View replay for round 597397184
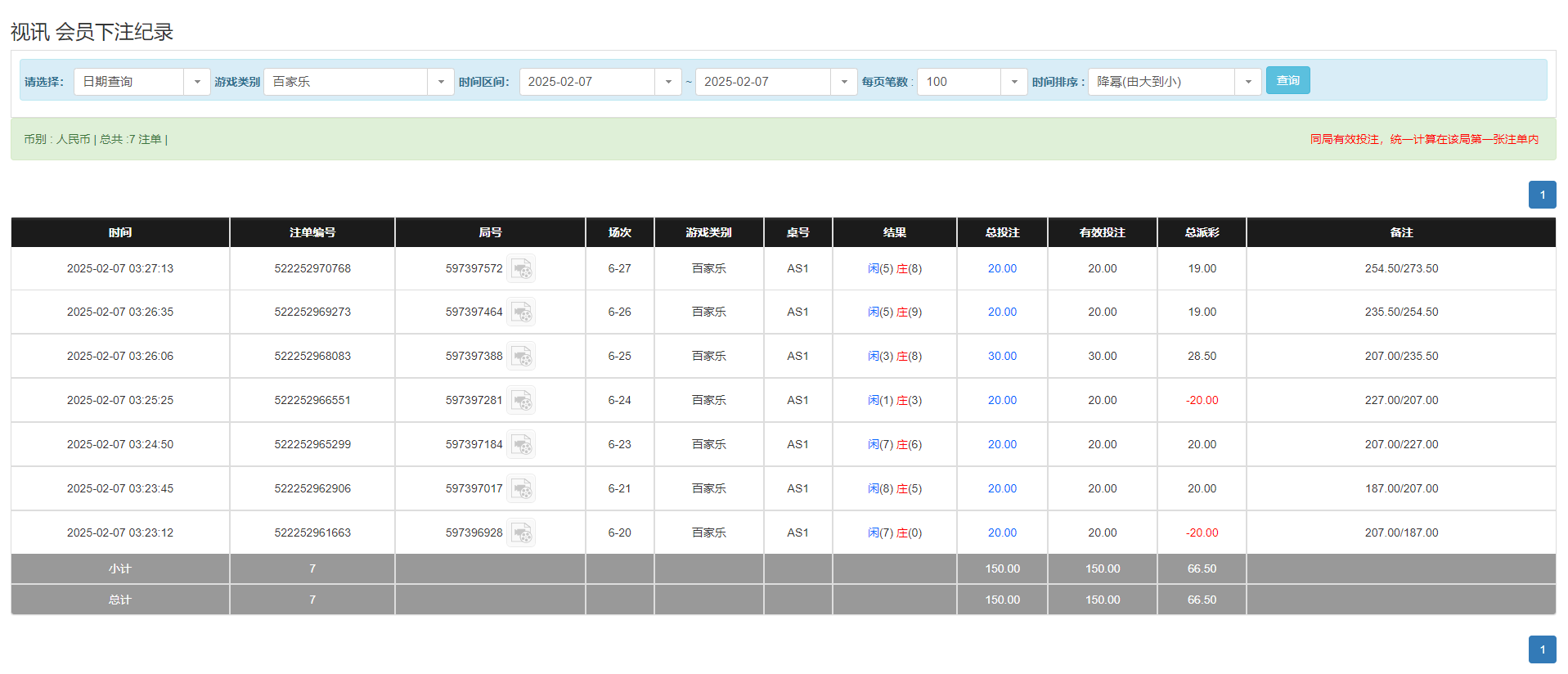Viewport: 1568px width, 674px height. coord(521,445)
